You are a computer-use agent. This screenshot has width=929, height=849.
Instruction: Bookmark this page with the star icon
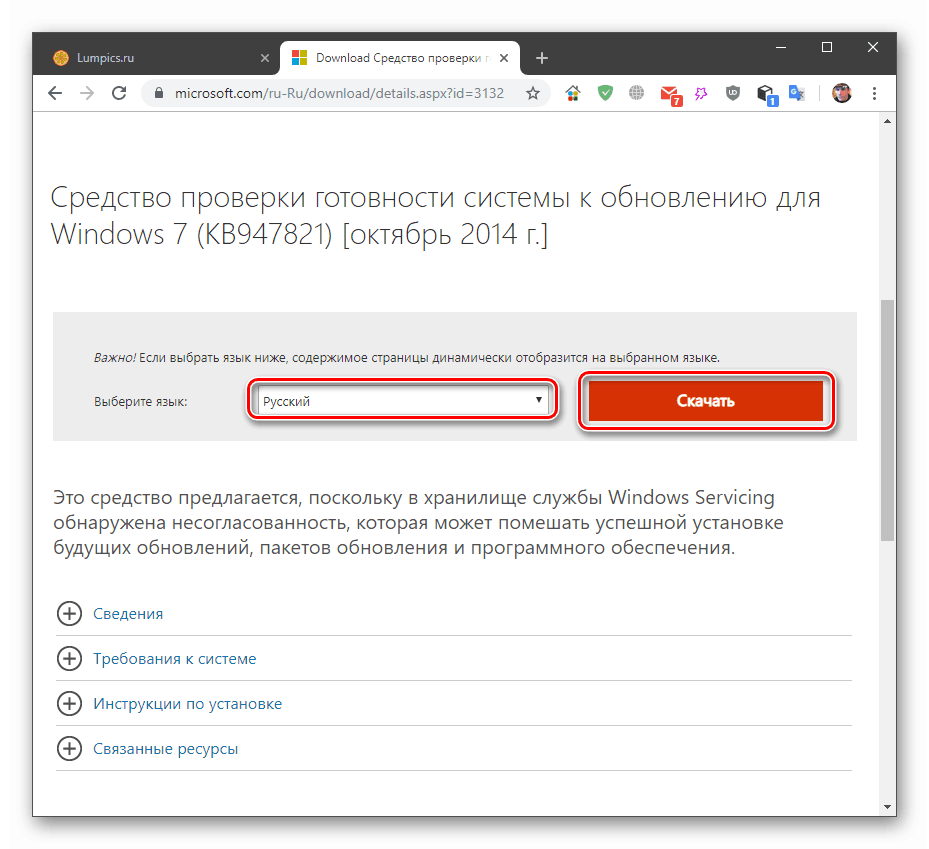click(x=533, y=93)
